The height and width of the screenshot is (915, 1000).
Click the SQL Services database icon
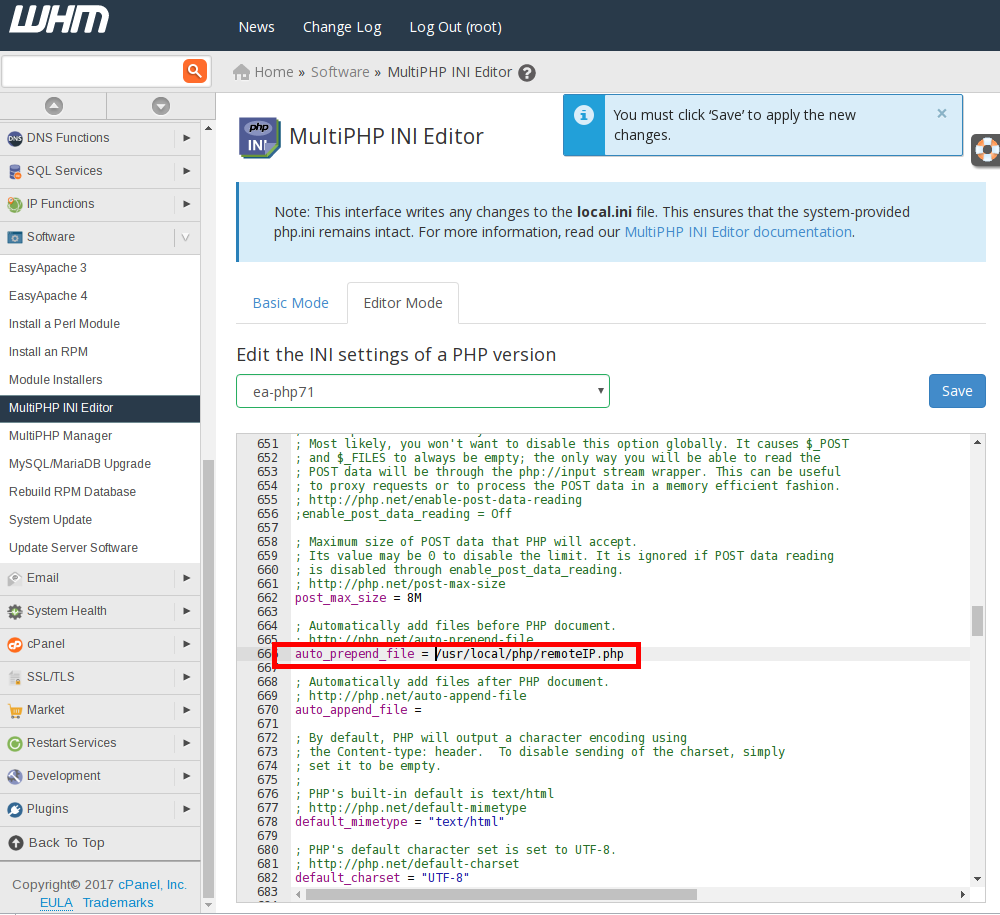15,172
